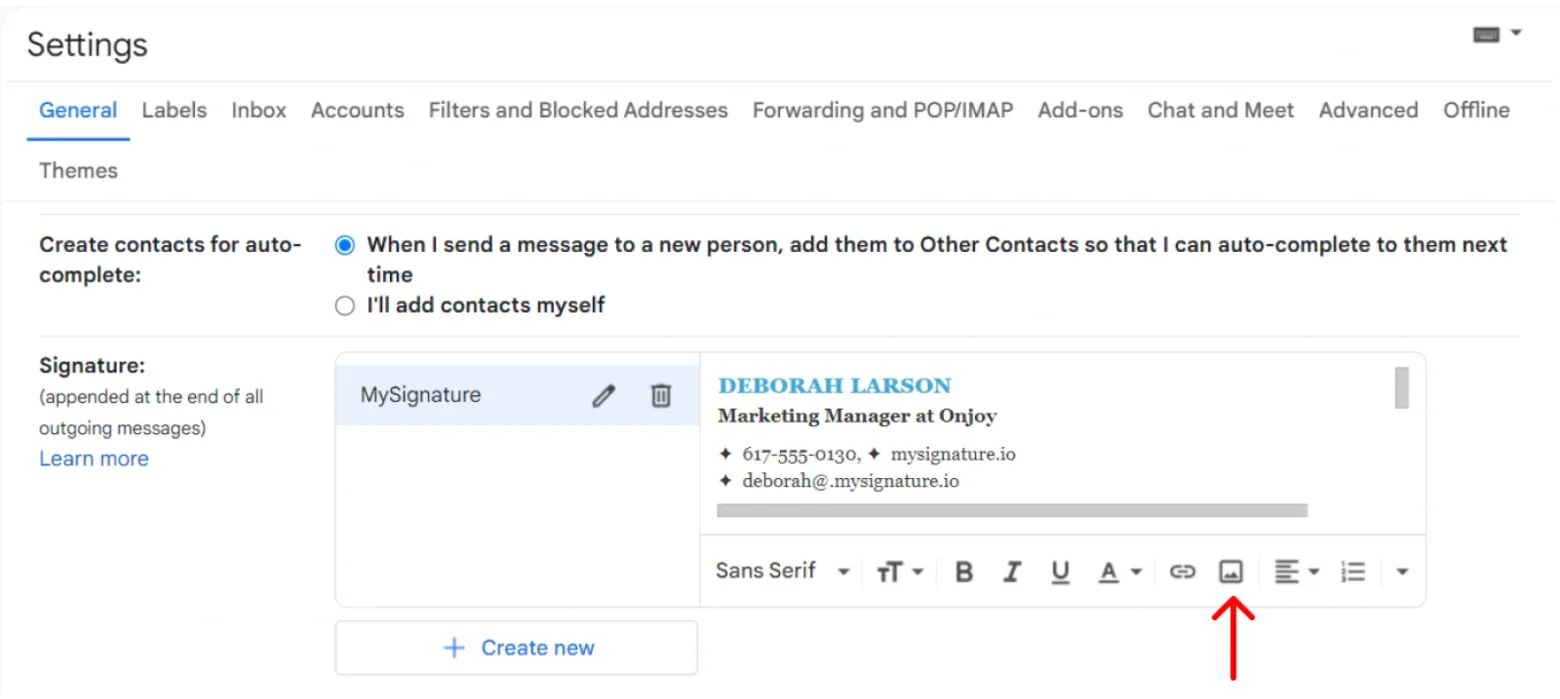Image resolution: width=1560 pixels, height=699 pixels.
Task: Expand the text alignment options
Action: tap(1297, 572)
